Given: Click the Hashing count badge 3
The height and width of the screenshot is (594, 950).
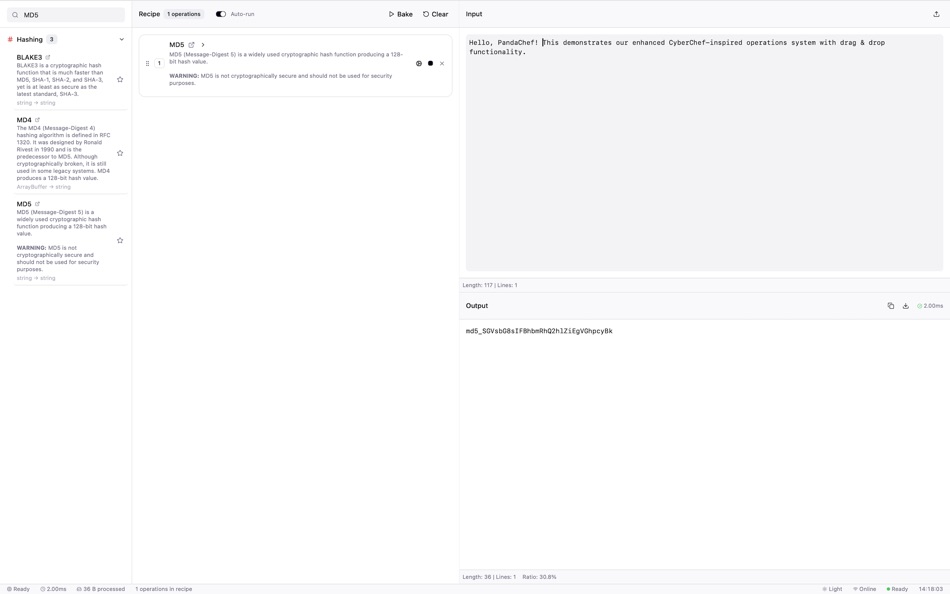Looking at the screenshot, I should (51, 39).
